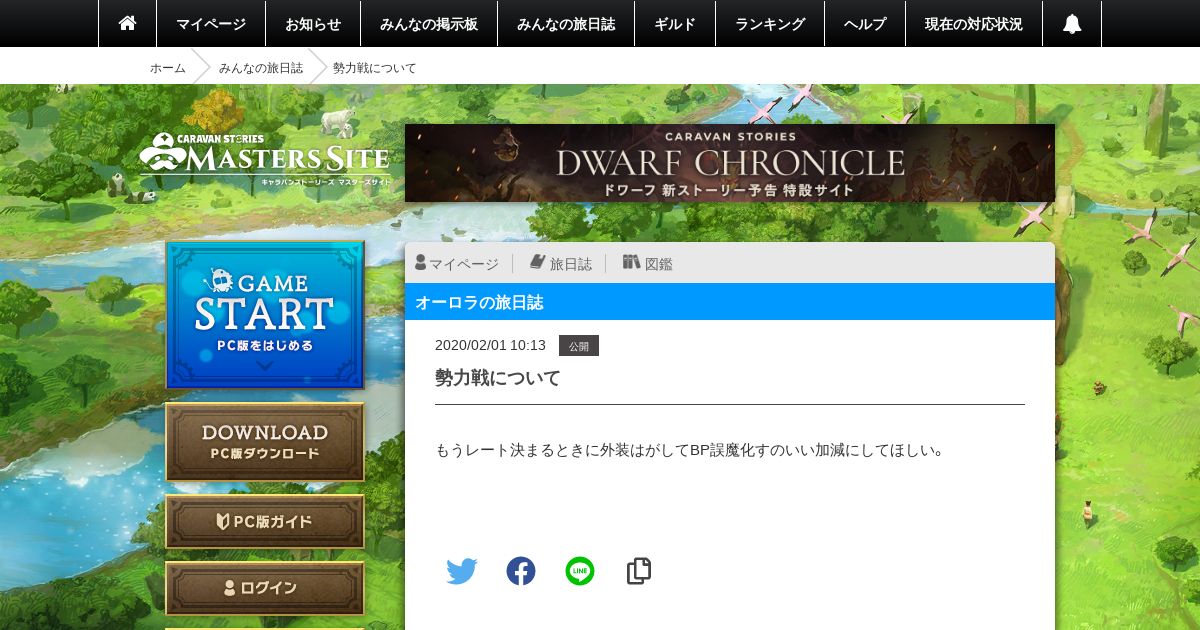Image resolution: width=1200 pixels, height=630 pixels.
Task: Open マイページ in top navigation bar
Action: pyautogui.click(x=211, y=23)
